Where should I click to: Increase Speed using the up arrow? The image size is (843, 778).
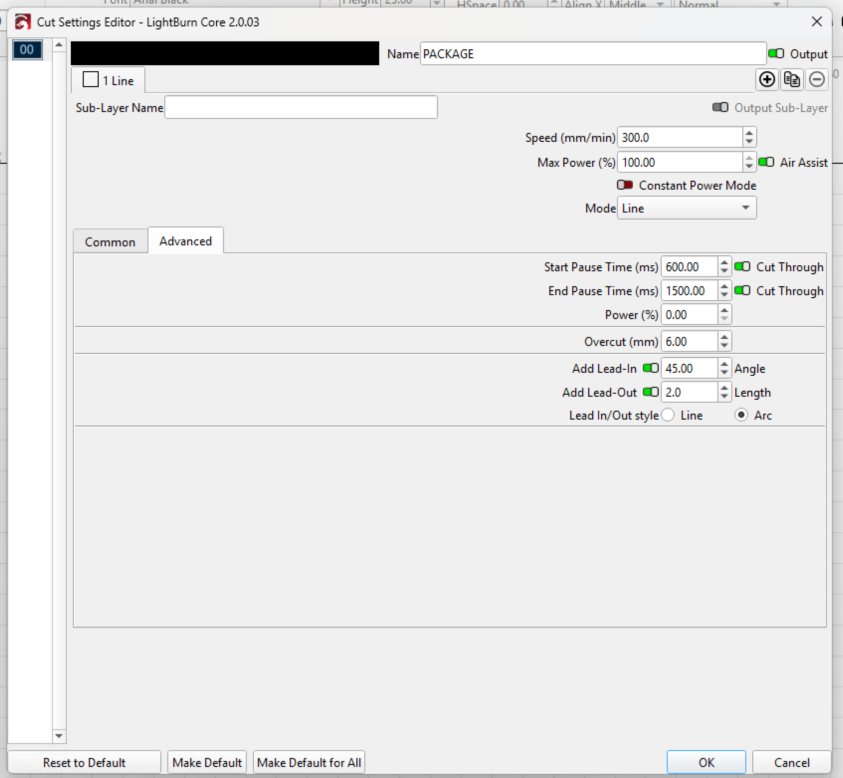click(x=750, y=132)
